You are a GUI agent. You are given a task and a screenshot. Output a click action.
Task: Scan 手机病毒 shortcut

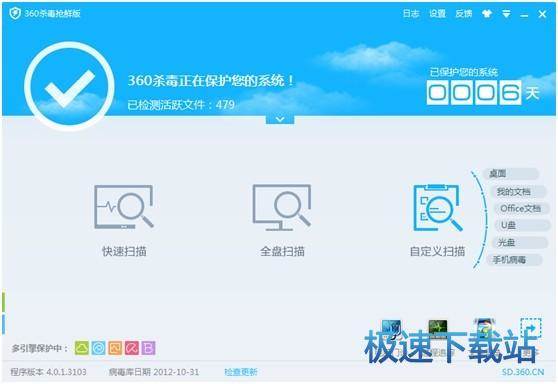515,260
